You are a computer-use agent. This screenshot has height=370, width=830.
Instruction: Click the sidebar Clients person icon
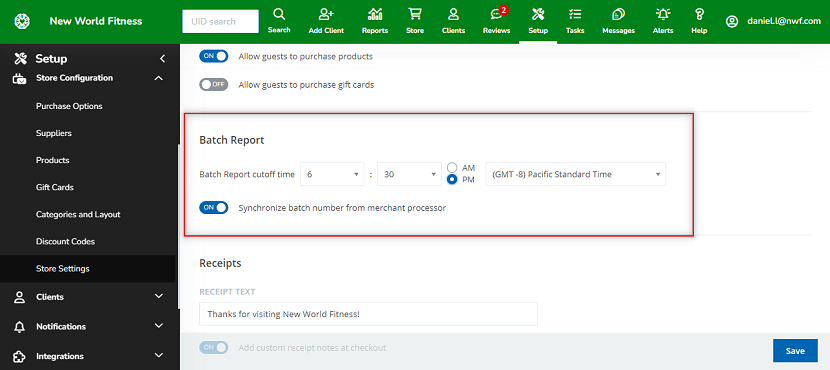pos(20,297)
